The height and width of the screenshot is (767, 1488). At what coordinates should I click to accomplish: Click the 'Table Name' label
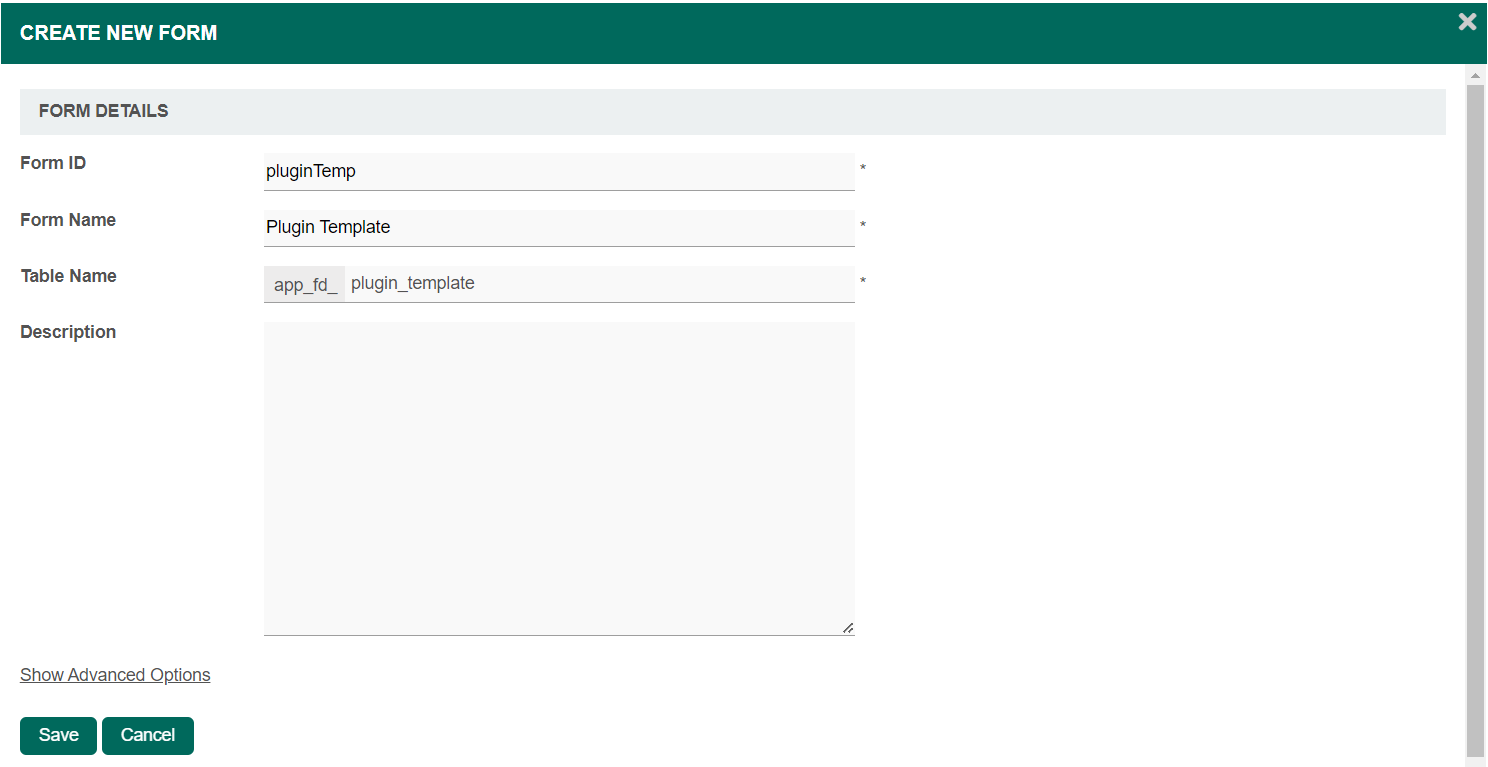pyautogui.click(x=68, y=276)
